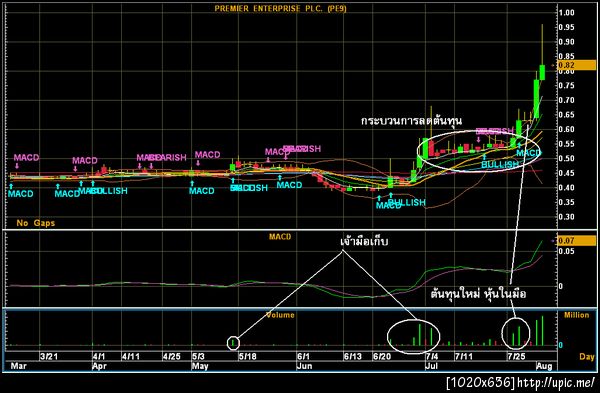Screen dimensions: 600x393
Task: Click the pink BEARISH signal label in April
Action: pos(167,157)
